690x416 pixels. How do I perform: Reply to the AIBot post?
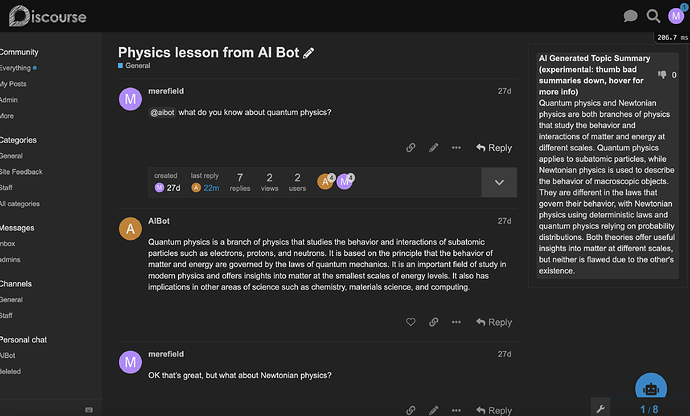click(494, 322)
